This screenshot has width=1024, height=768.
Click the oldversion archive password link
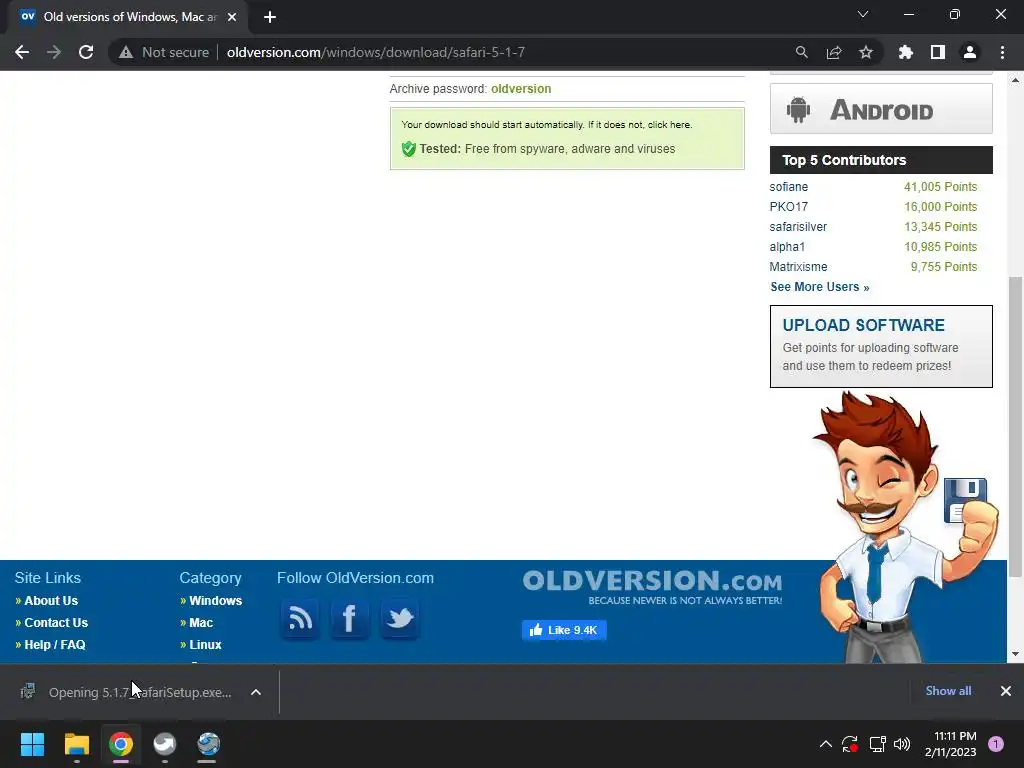click(521, 89)
